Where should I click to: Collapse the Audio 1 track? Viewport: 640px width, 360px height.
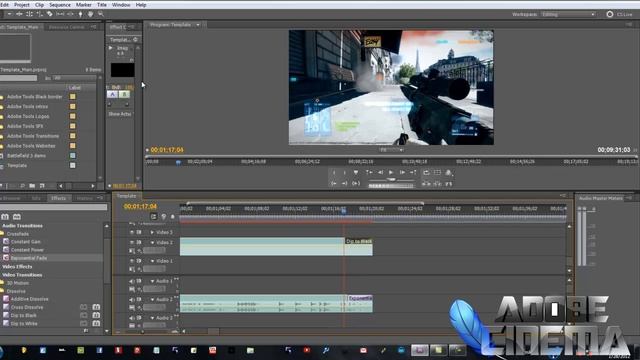pyautogui.click(x=152, y=281)
